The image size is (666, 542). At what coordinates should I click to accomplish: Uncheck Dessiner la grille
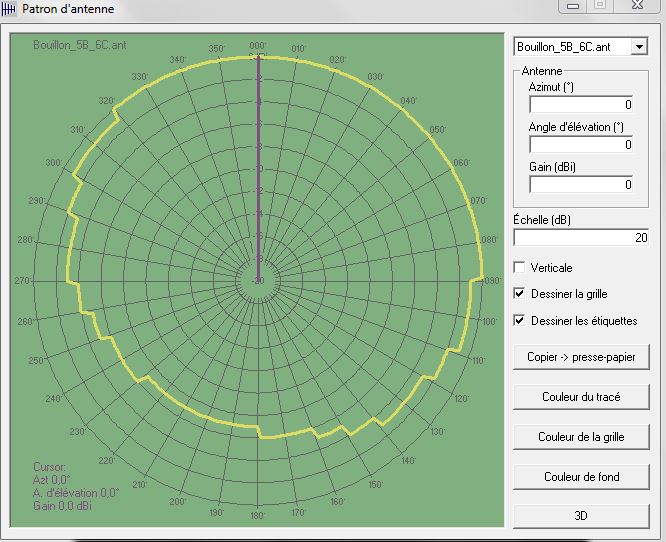[x=519, y=294]
